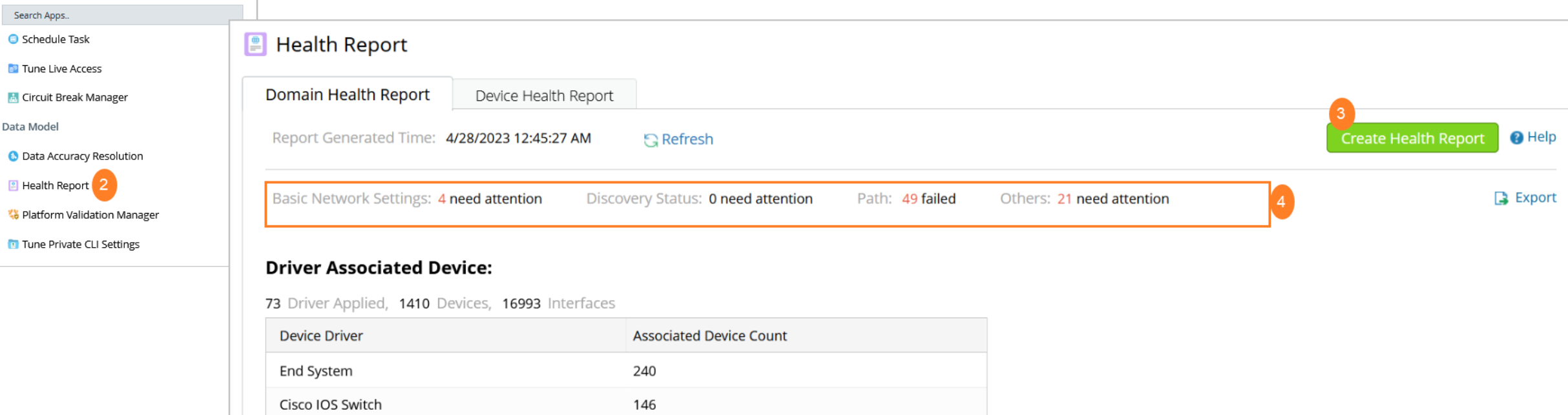The width and height of the screenshot is (1568, 415).
Task: Click the 4 Basic Network Settings count
Action: click(x=442, y=199)
